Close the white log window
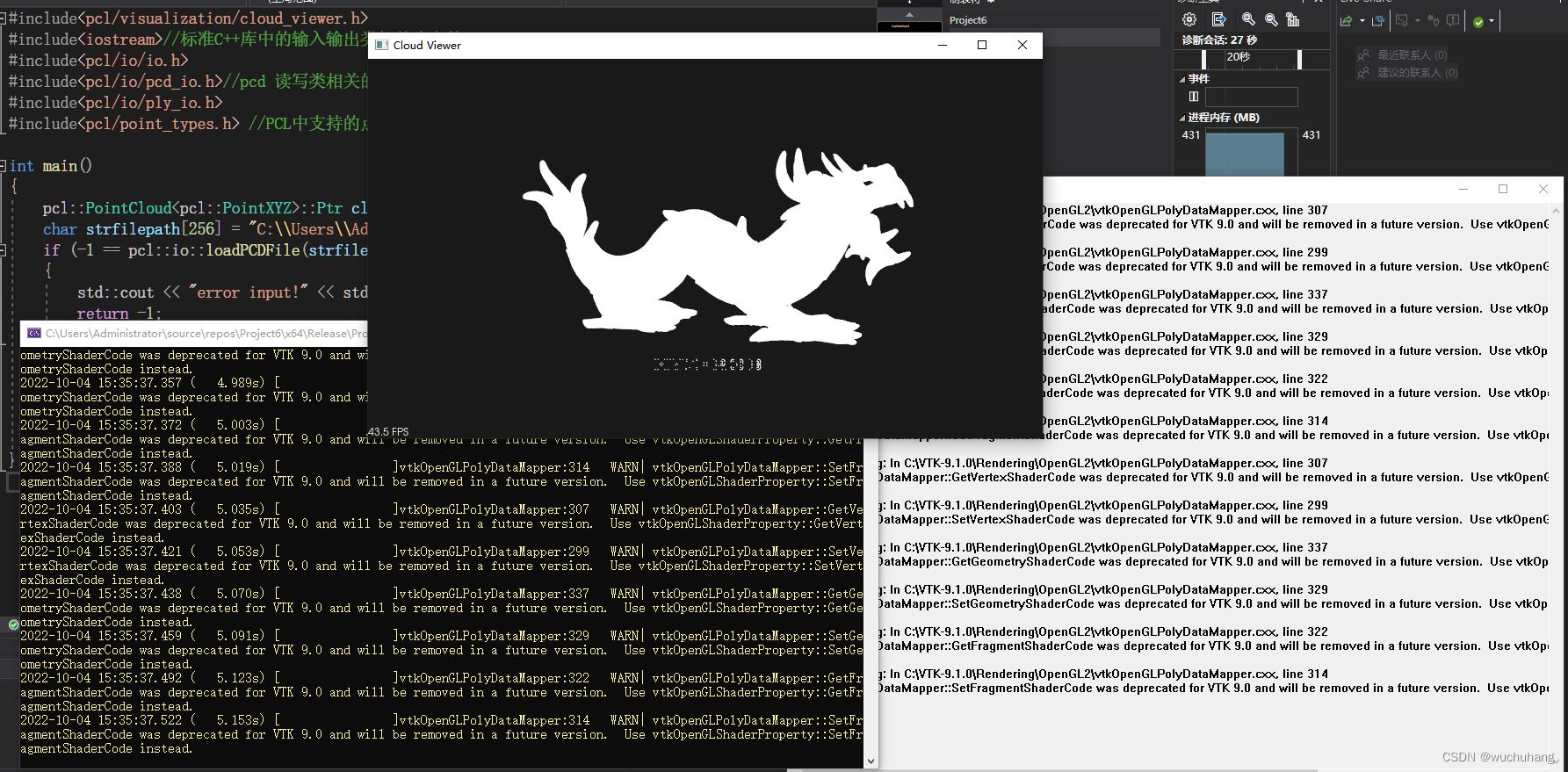 point(1543,189)
